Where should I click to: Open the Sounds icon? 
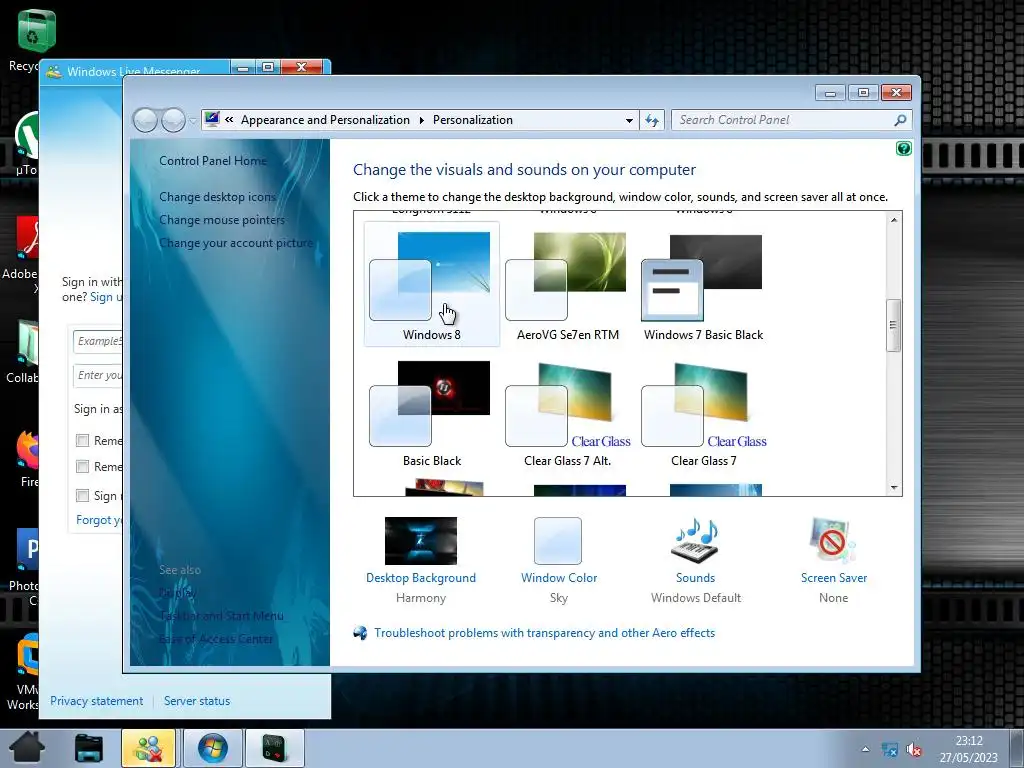coord(696,541)
